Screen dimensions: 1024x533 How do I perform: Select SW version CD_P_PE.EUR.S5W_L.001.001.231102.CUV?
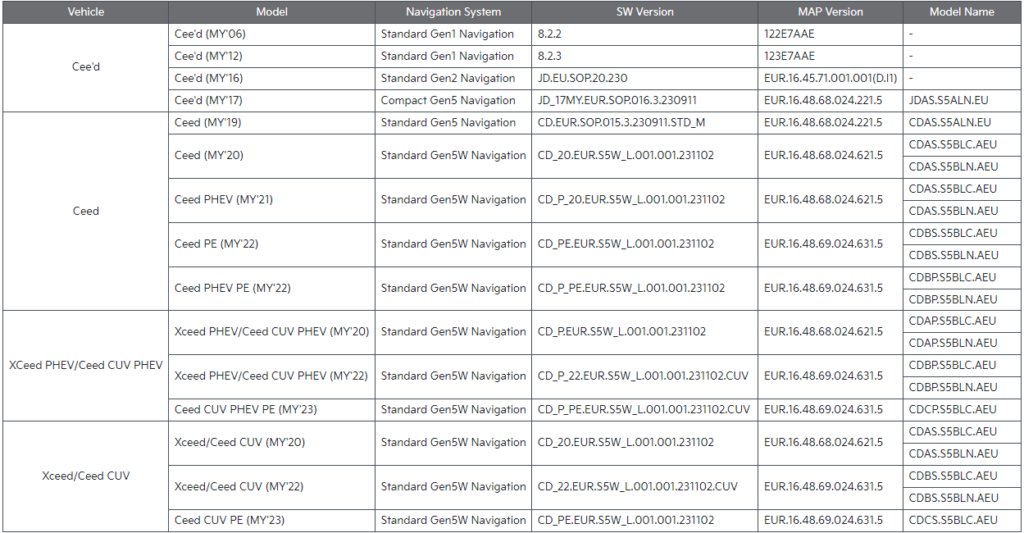coord(645,410)
